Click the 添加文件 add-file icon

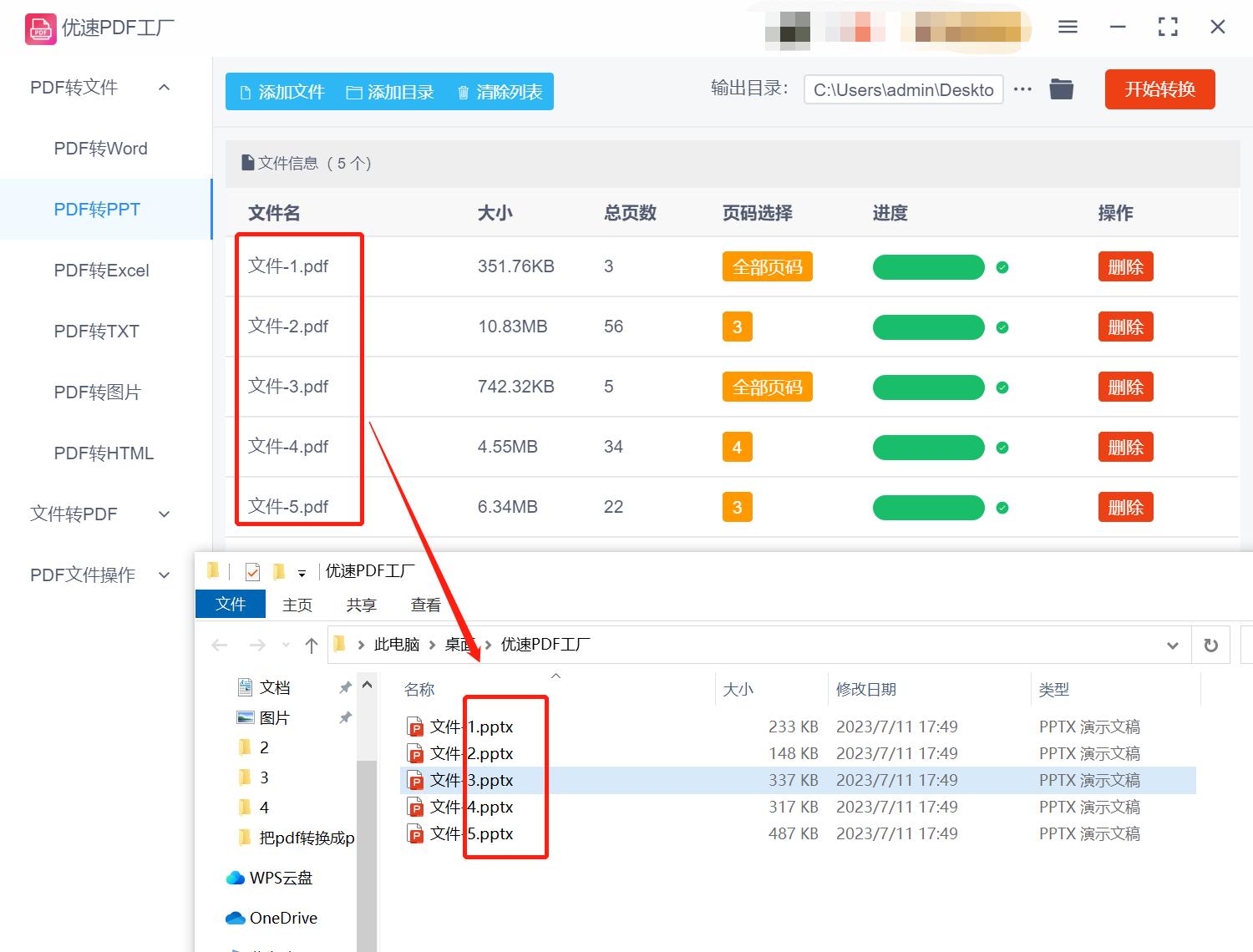[246, 92]
